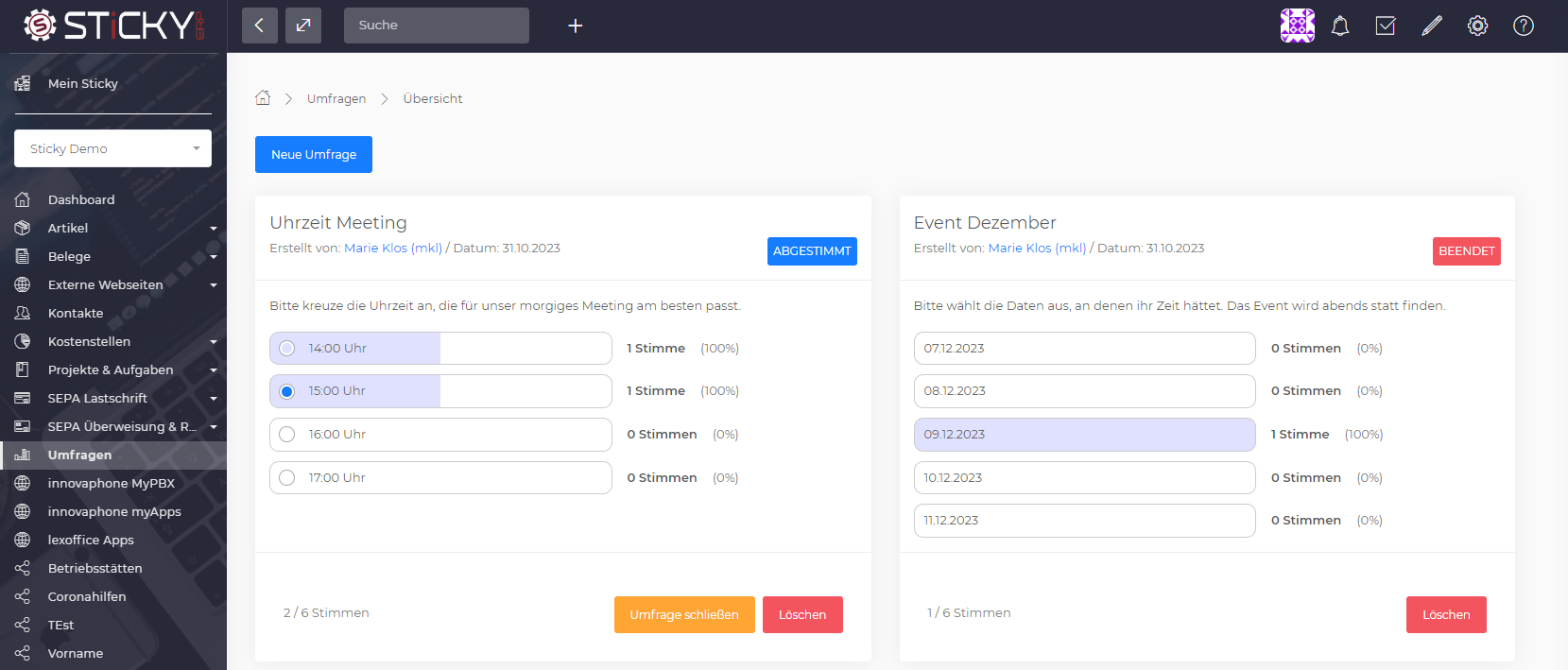Click the '1 / 6 Stimmen' count
Screen dimensions: 1568x670
pyautogui.click(x=969, y=612)
